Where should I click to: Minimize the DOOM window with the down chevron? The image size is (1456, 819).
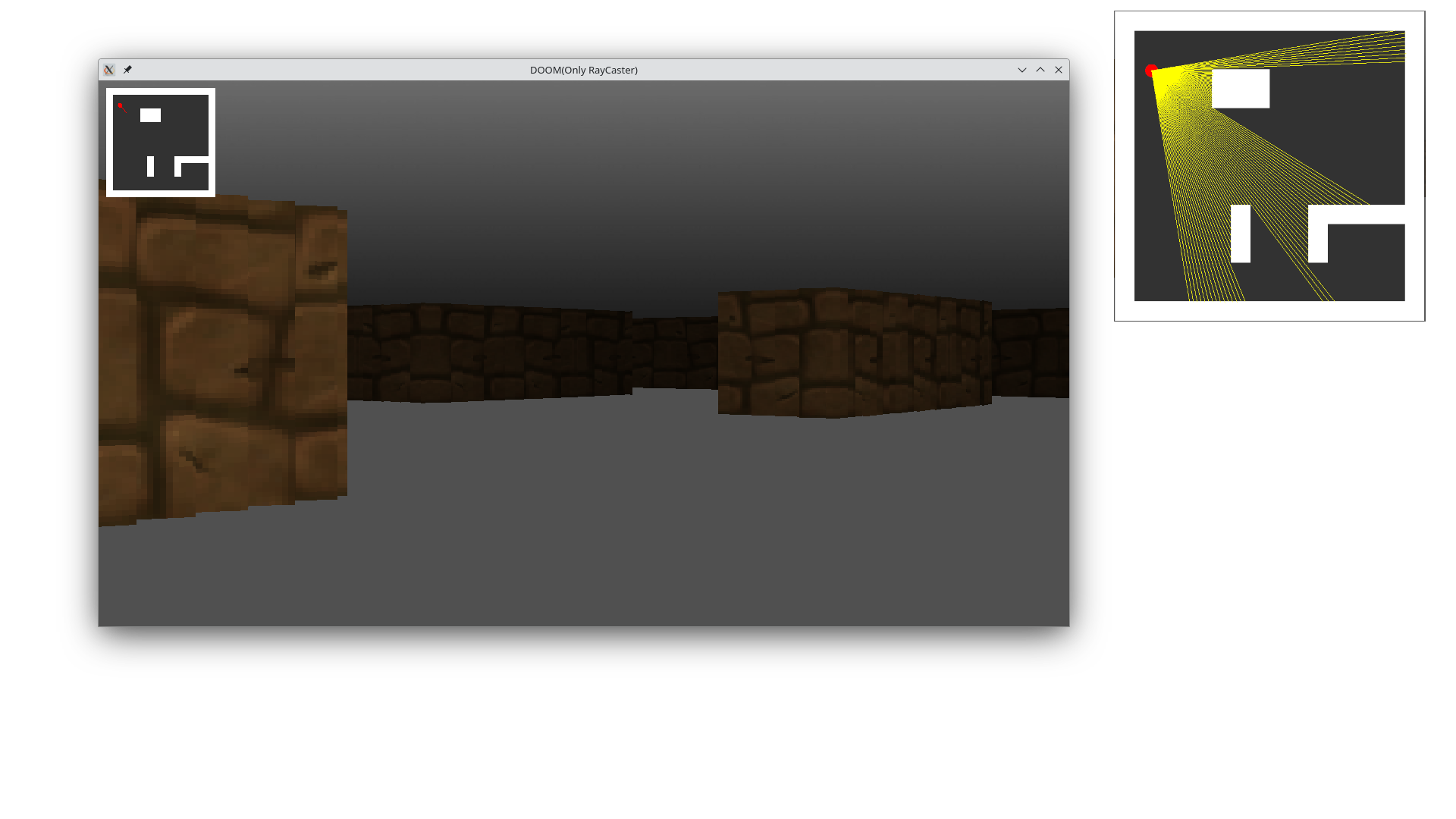click(1022, 70)
